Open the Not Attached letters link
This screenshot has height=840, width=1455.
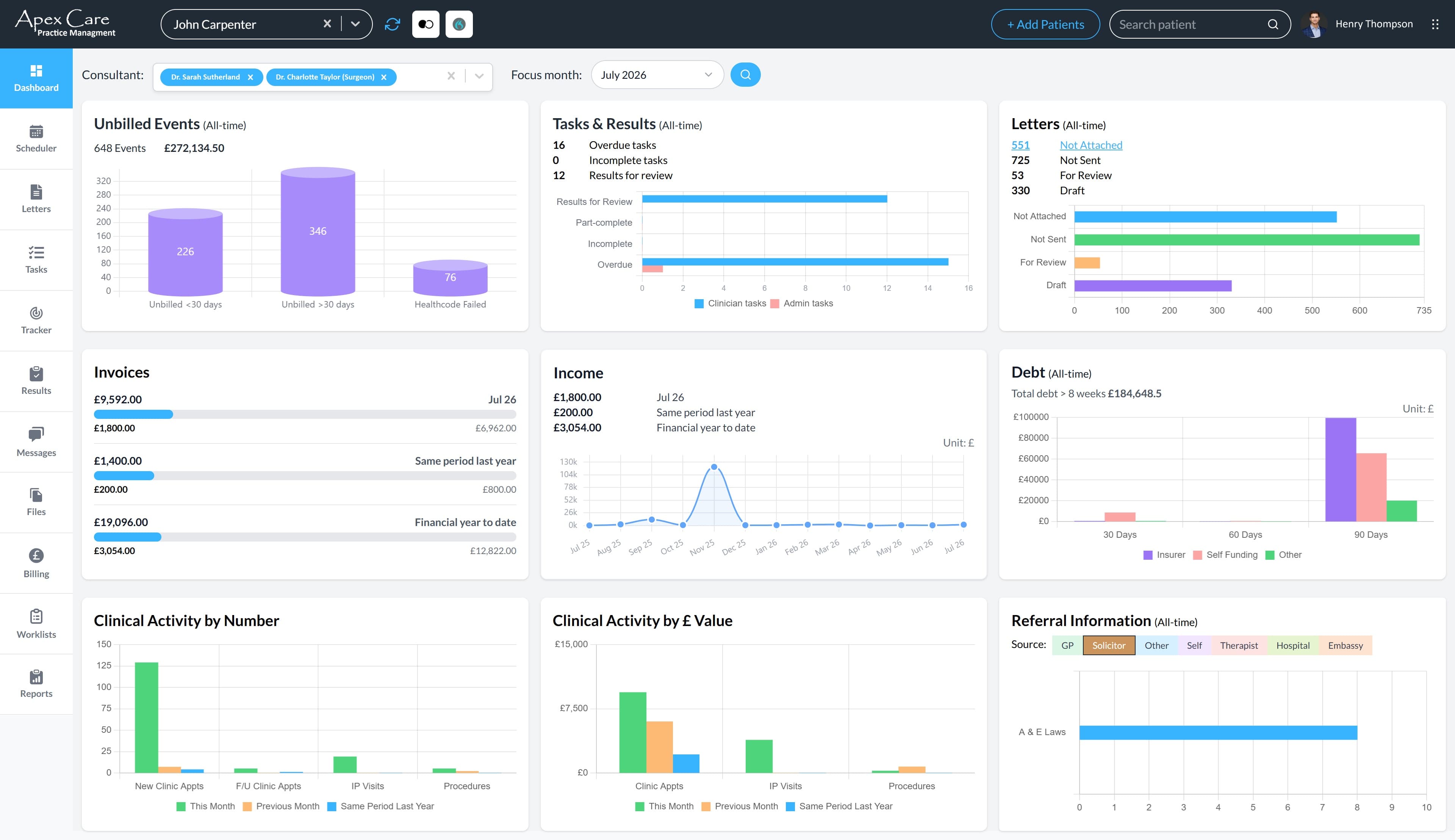click(1091, 145)
